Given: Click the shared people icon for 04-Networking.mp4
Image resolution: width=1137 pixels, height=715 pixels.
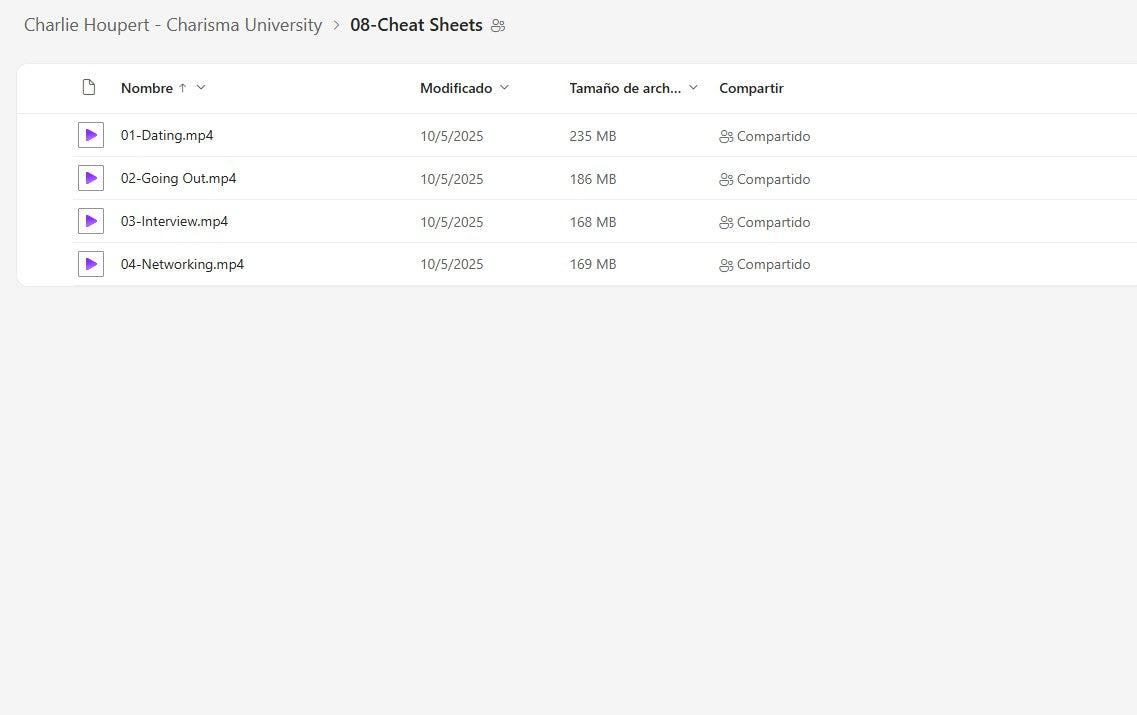Looking at the screenshot, I should [726, 265].
